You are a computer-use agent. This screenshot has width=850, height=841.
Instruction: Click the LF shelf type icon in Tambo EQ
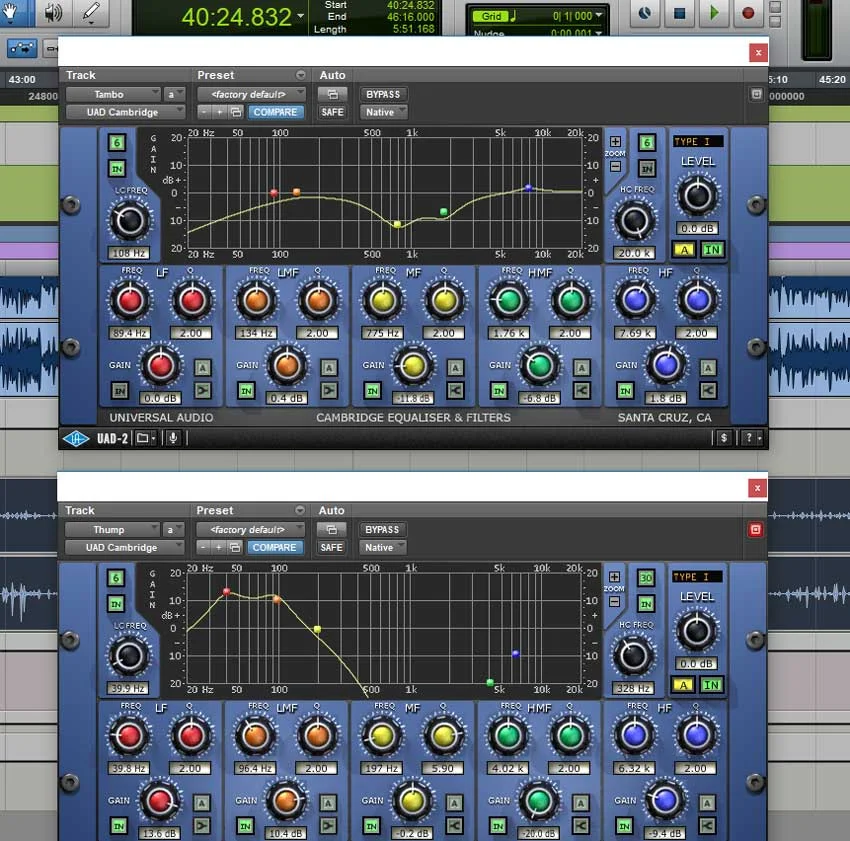[x=203, y=391]
